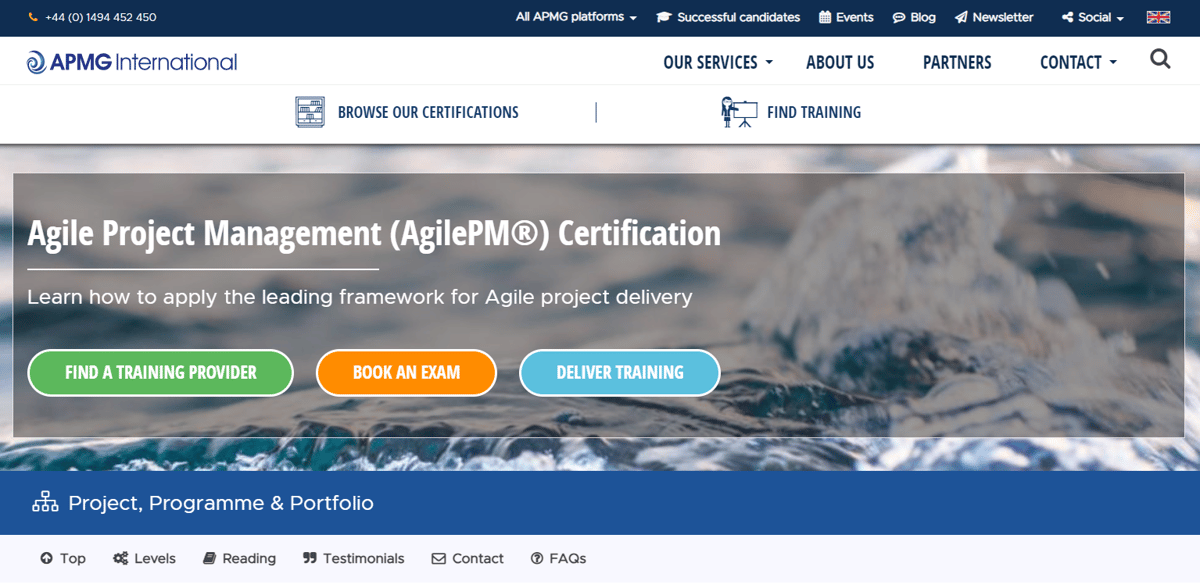Jump to the Testimonials section
Viewport: 1200px width, 588px height.
pyautogui.click(x=353, y=559)
